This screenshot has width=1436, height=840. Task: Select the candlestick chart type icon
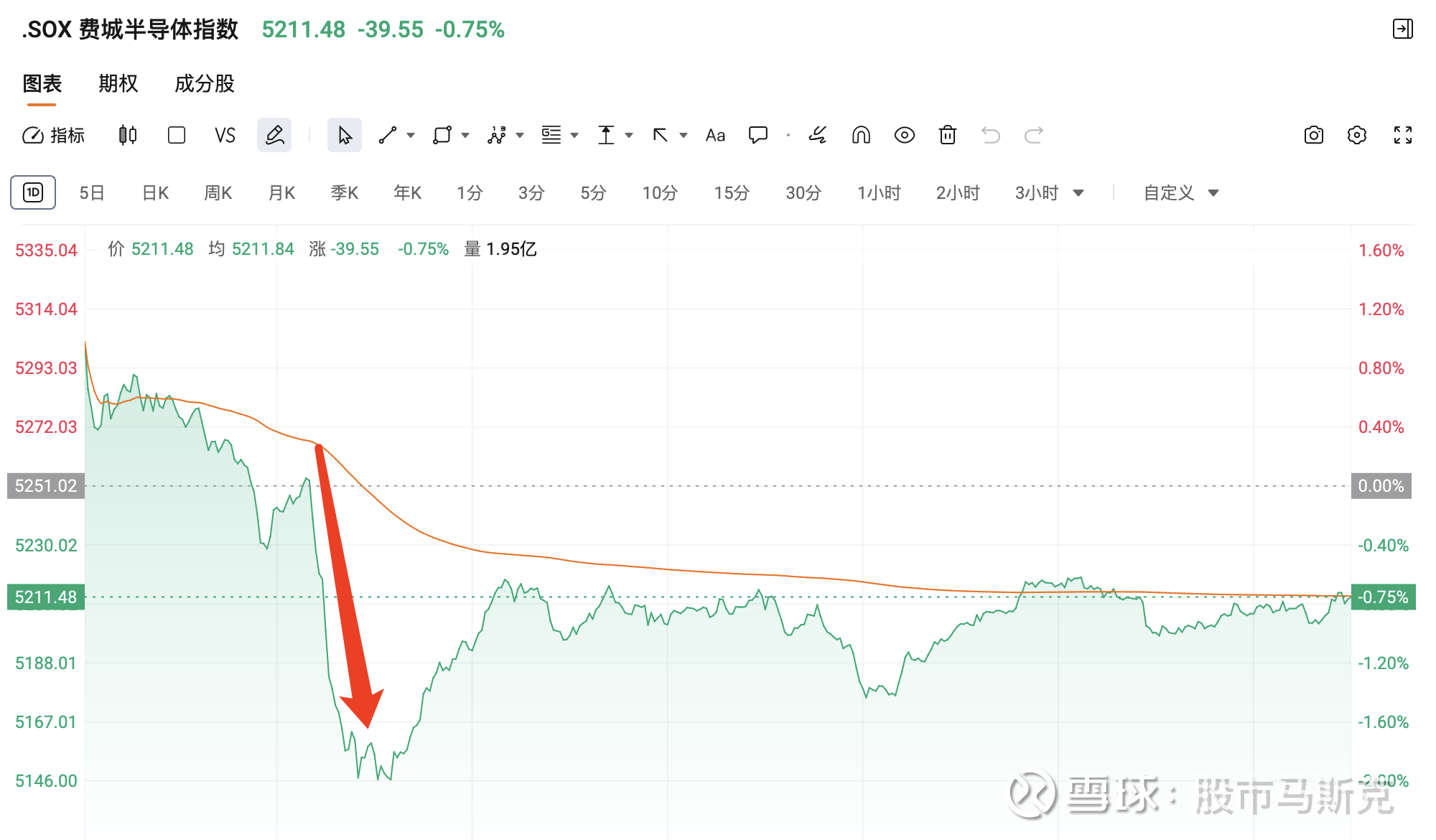[x=128, y=135]
